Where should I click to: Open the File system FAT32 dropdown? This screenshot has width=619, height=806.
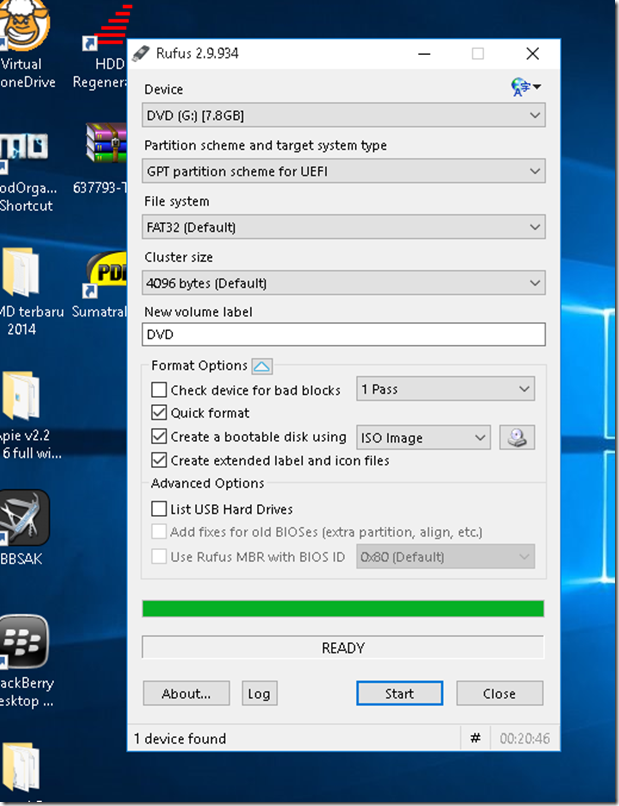[x=343, y=227]
